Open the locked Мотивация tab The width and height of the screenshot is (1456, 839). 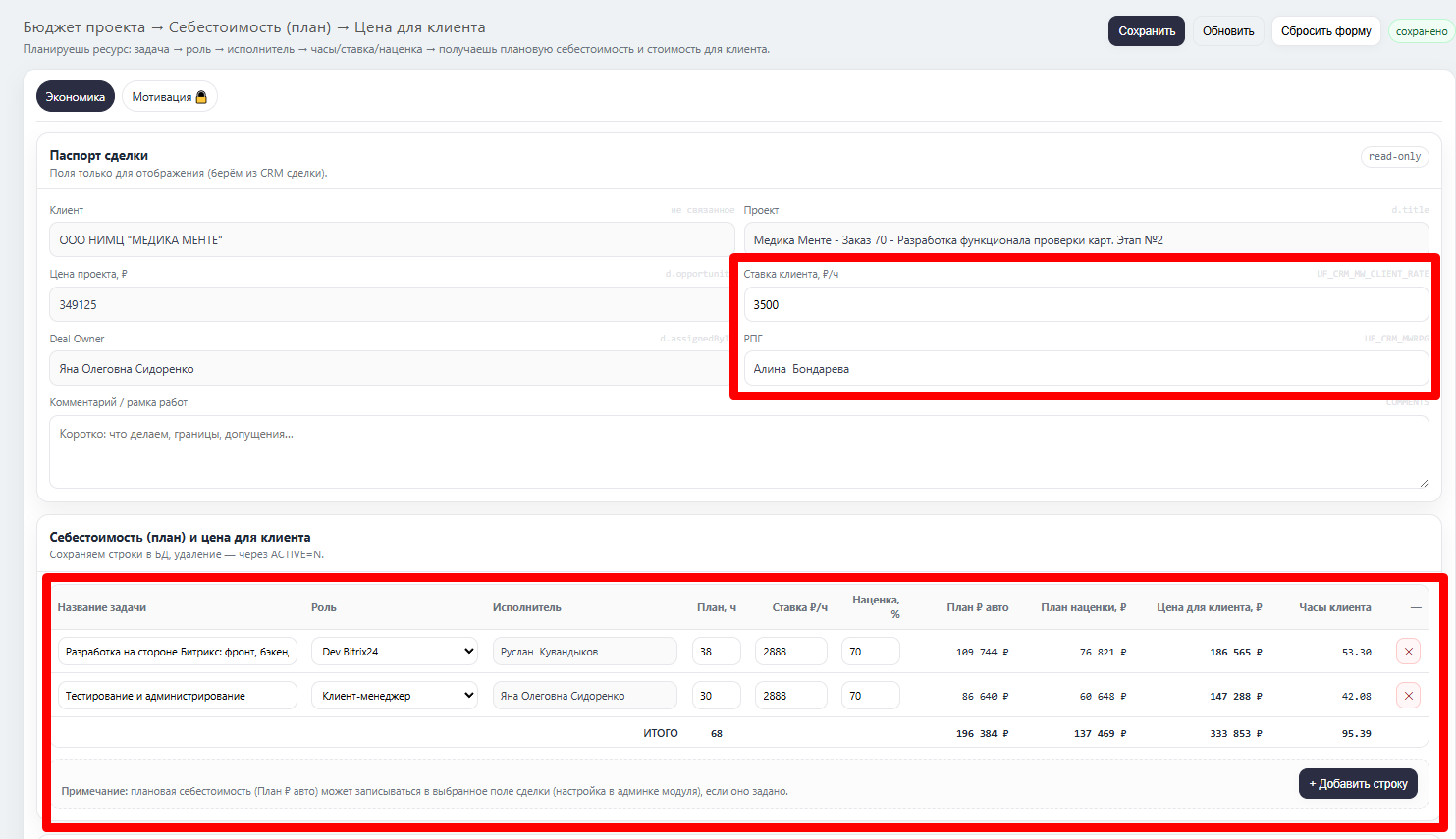pos(169,97)
